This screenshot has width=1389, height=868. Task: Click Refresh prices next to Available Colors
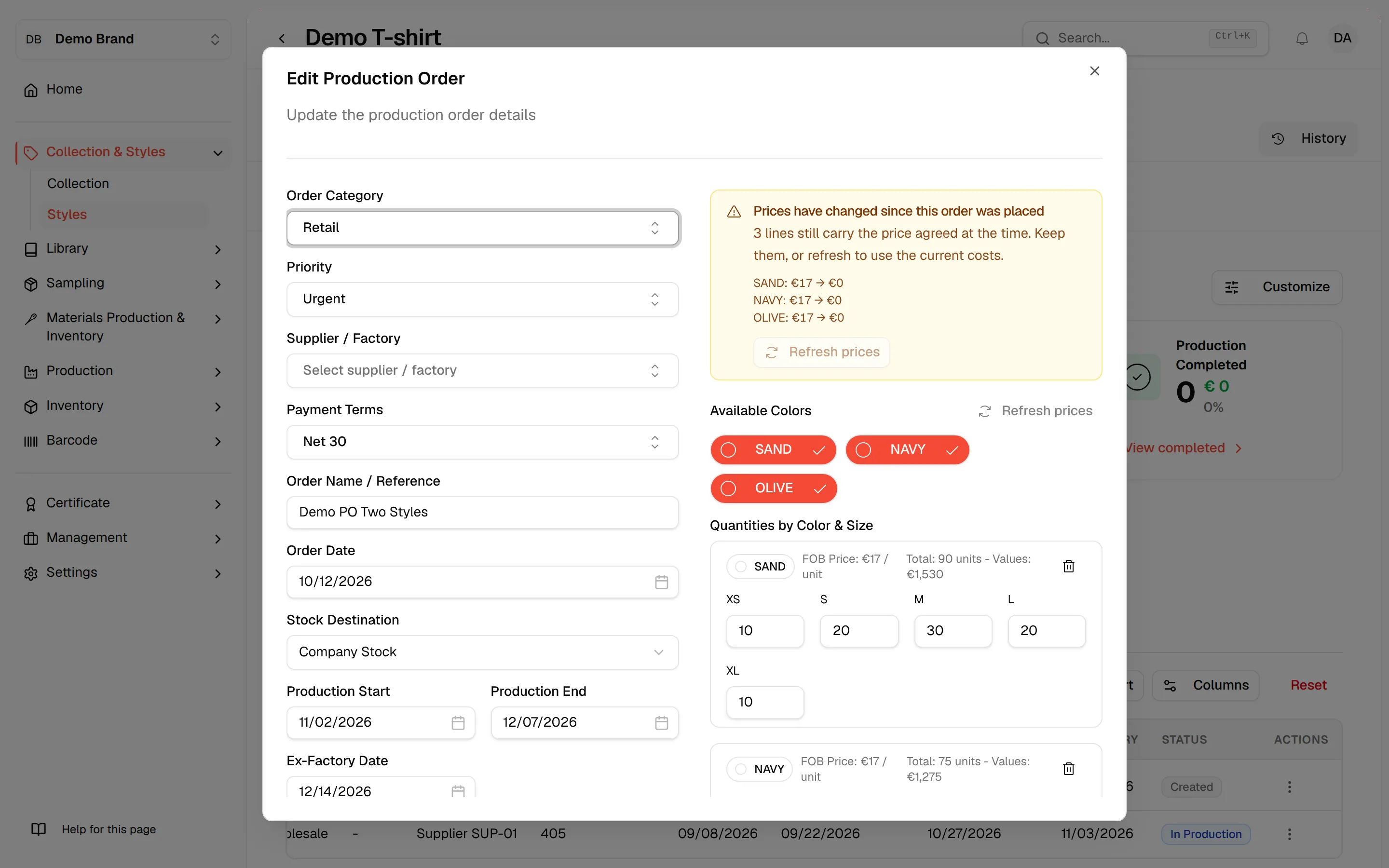1035,411
